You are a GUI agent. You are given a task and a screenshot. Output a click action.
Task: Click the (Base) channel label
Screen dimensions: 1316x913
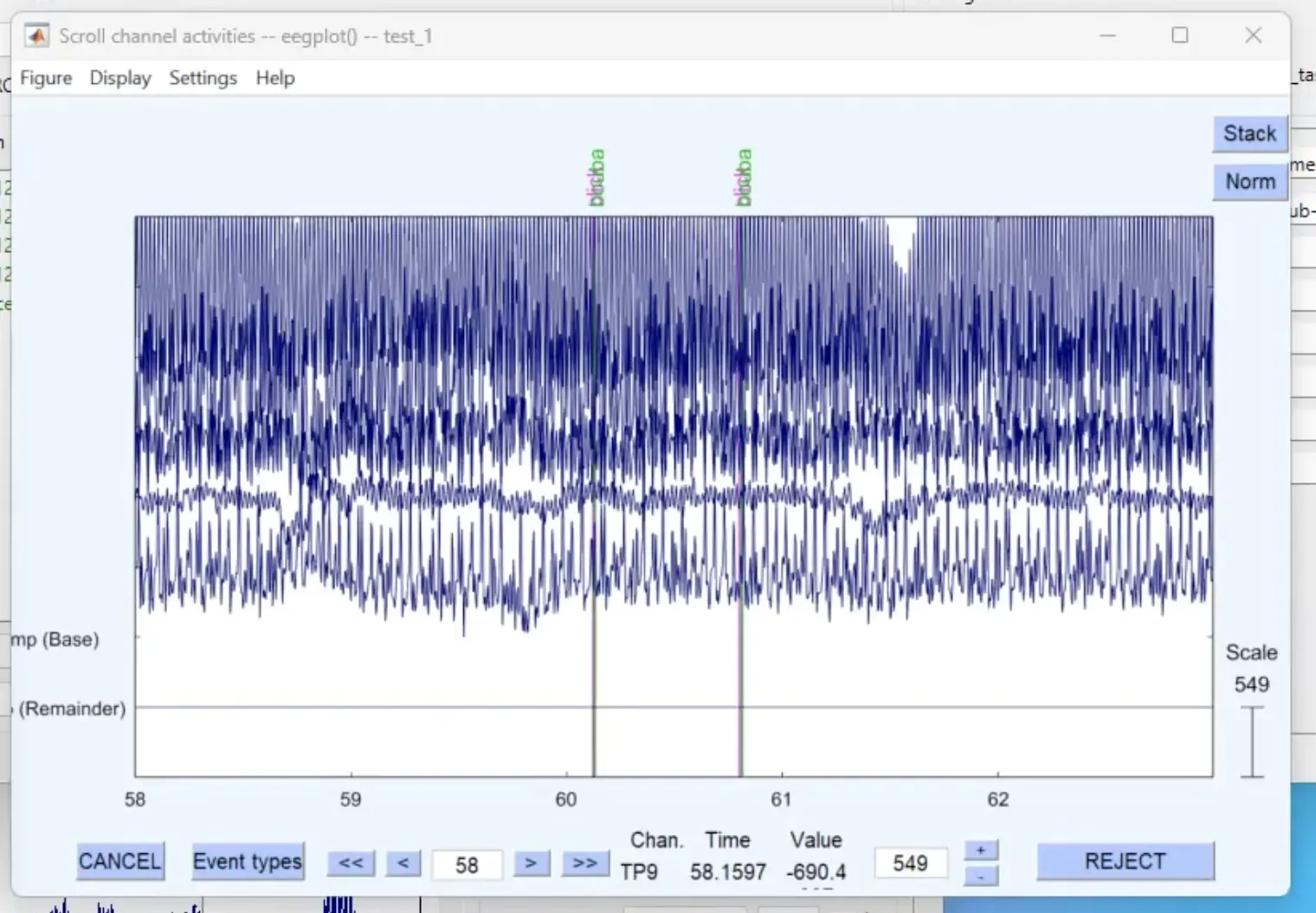(70, 639)
